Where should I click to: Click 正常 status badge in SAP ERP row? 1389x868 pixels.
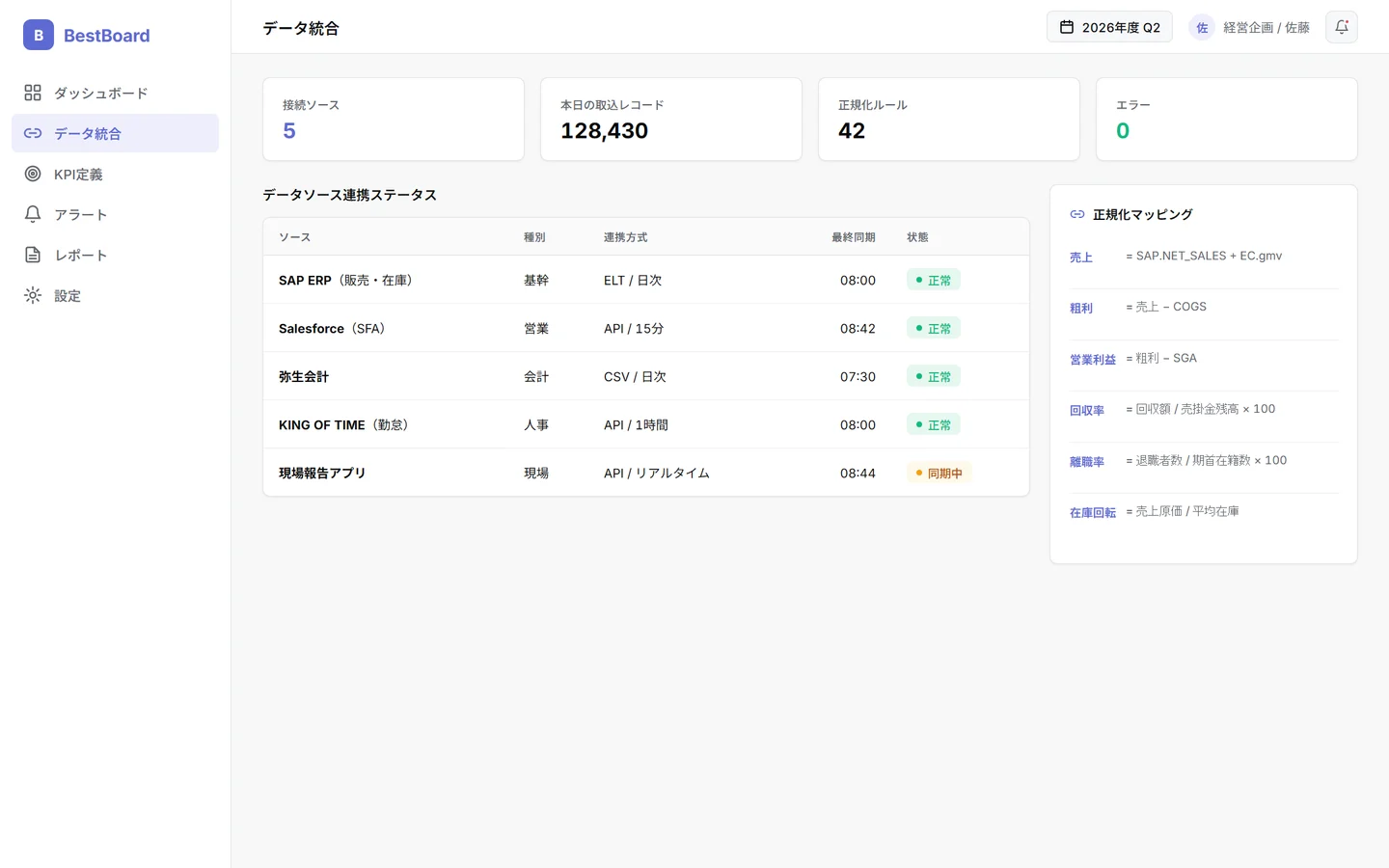934,280
